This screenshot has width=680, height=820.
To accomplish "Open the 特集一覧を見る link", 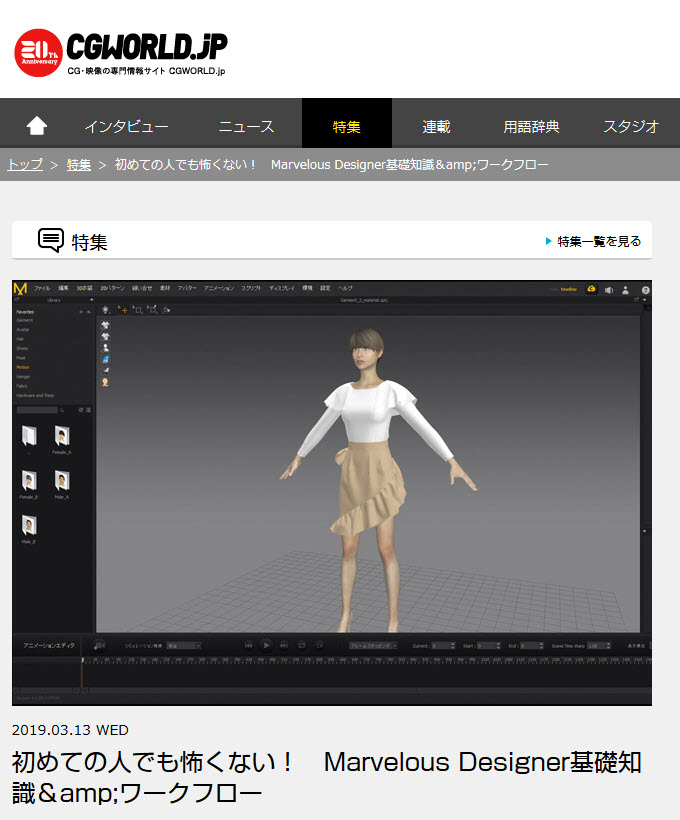I will click(x=593, y=241).
